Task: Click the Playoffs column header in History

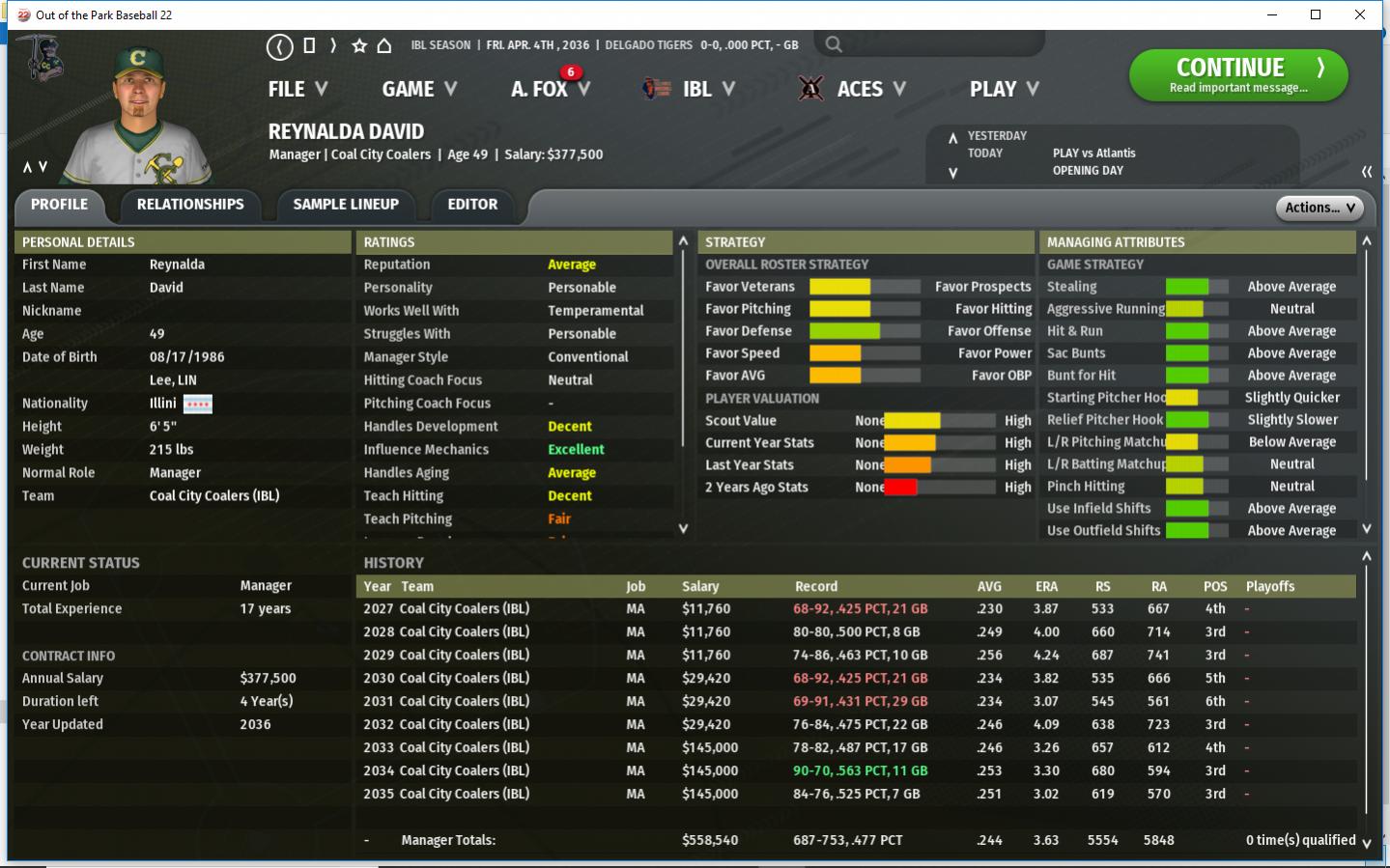Action: [1270, 586]
